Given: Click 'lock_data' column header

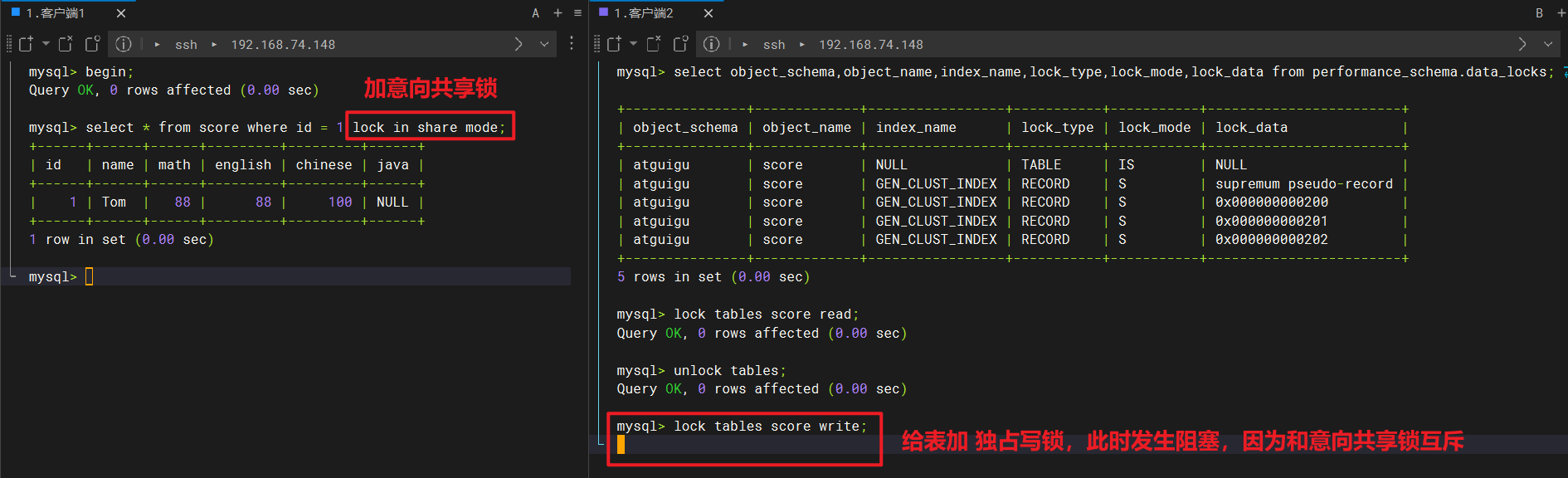Looking at the screenshot, I should [1251, 127].
